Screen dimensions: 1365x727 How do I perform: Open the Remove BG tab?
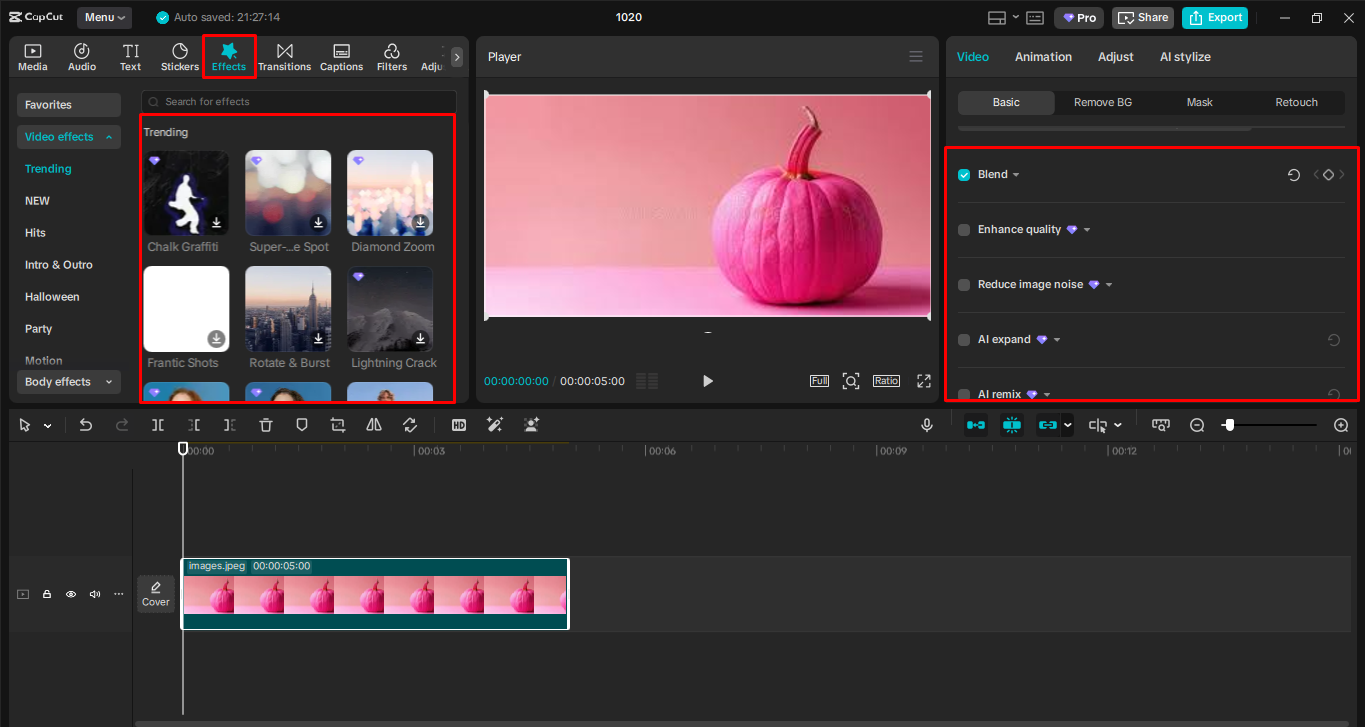[x=1102, y=101]
